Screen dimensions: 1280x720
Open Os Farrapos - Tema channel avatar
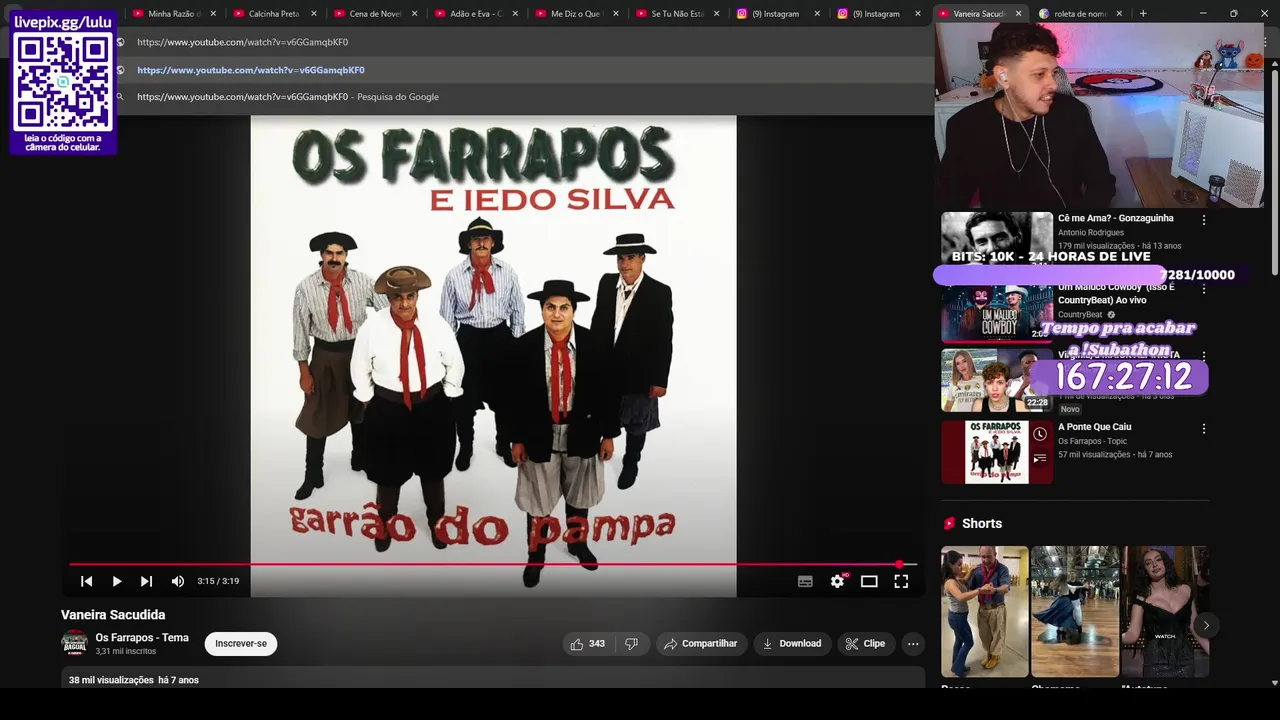[74, 643]
